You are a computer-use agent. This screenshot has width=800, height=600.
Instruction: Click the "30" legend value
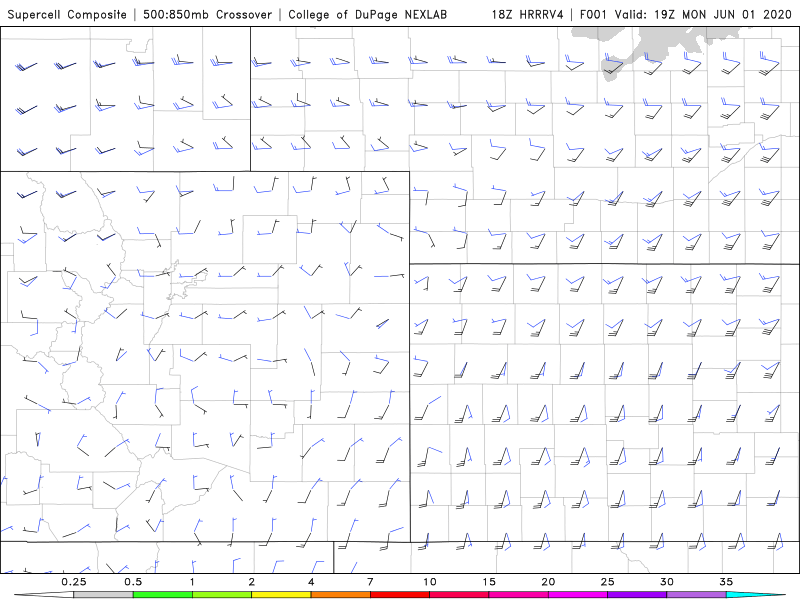click(667, 582)
